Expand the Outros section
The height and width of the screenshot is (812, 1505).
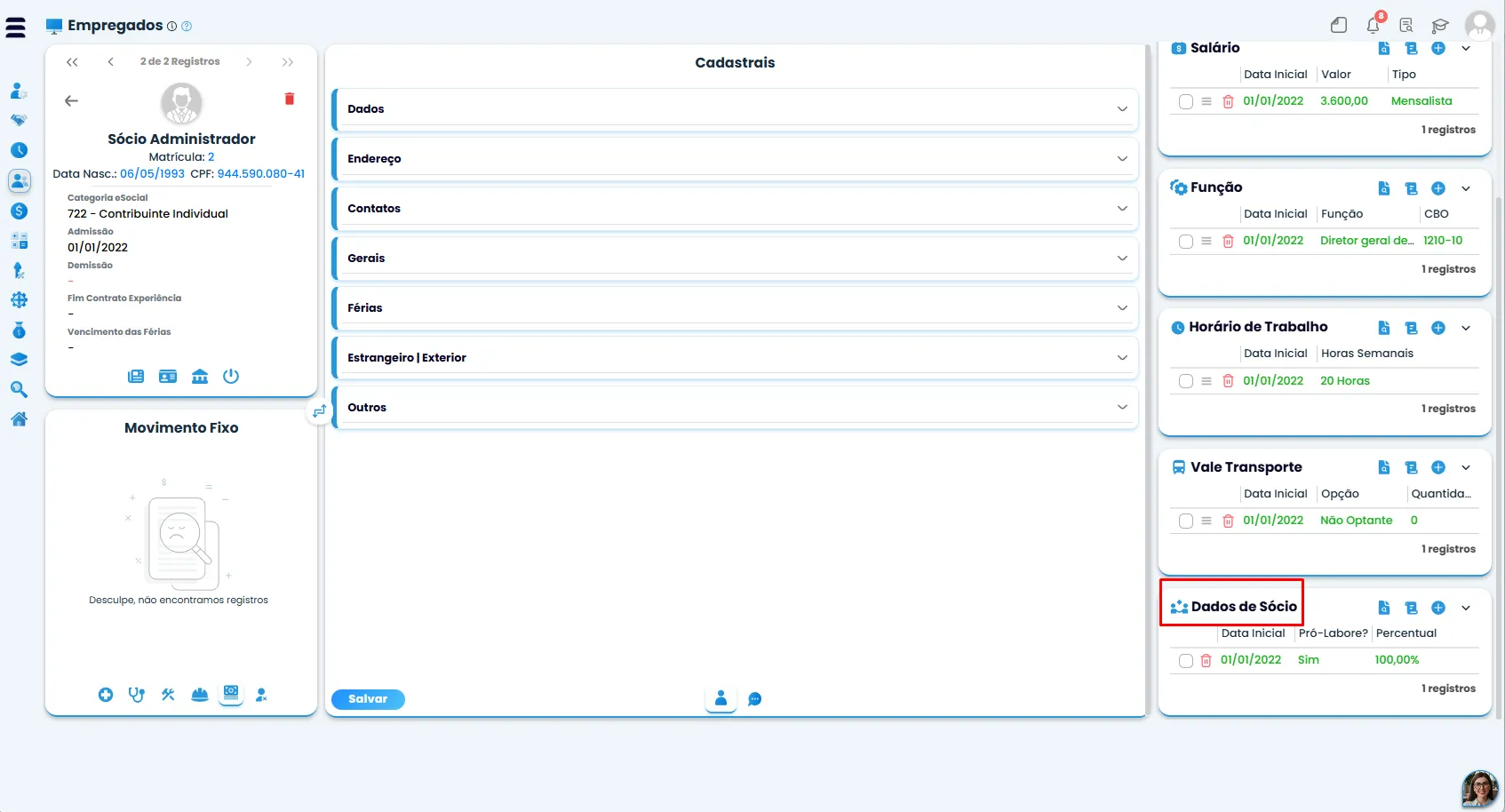pyautogui.click(x=735, y=408)
